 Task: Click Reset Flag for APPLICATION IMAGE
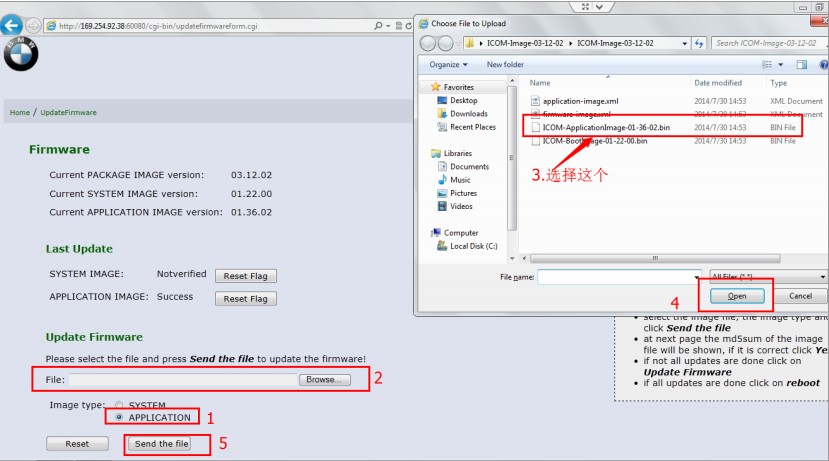245,299
